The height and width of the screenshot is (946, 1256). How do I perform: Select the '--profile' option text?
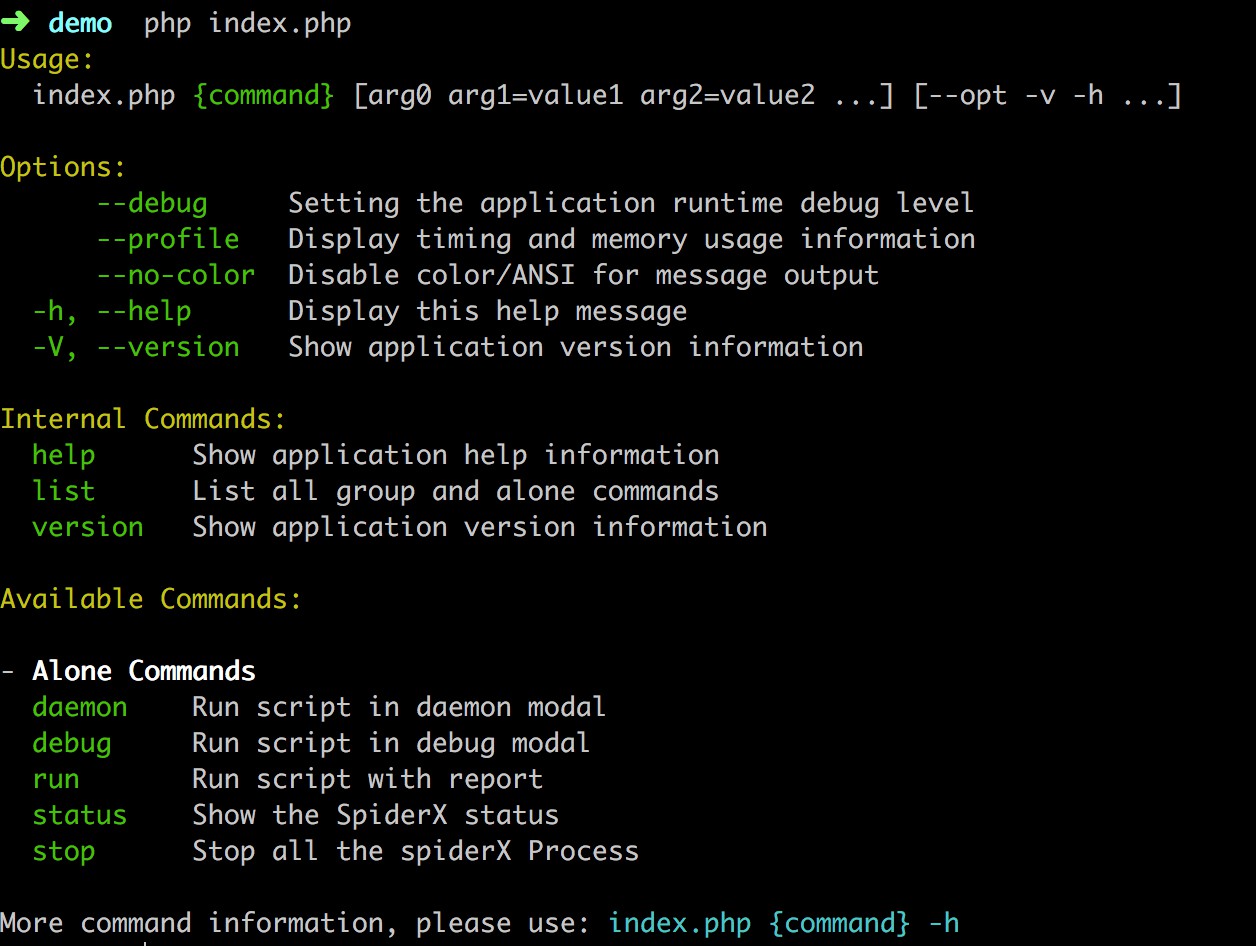click(168, 240)
